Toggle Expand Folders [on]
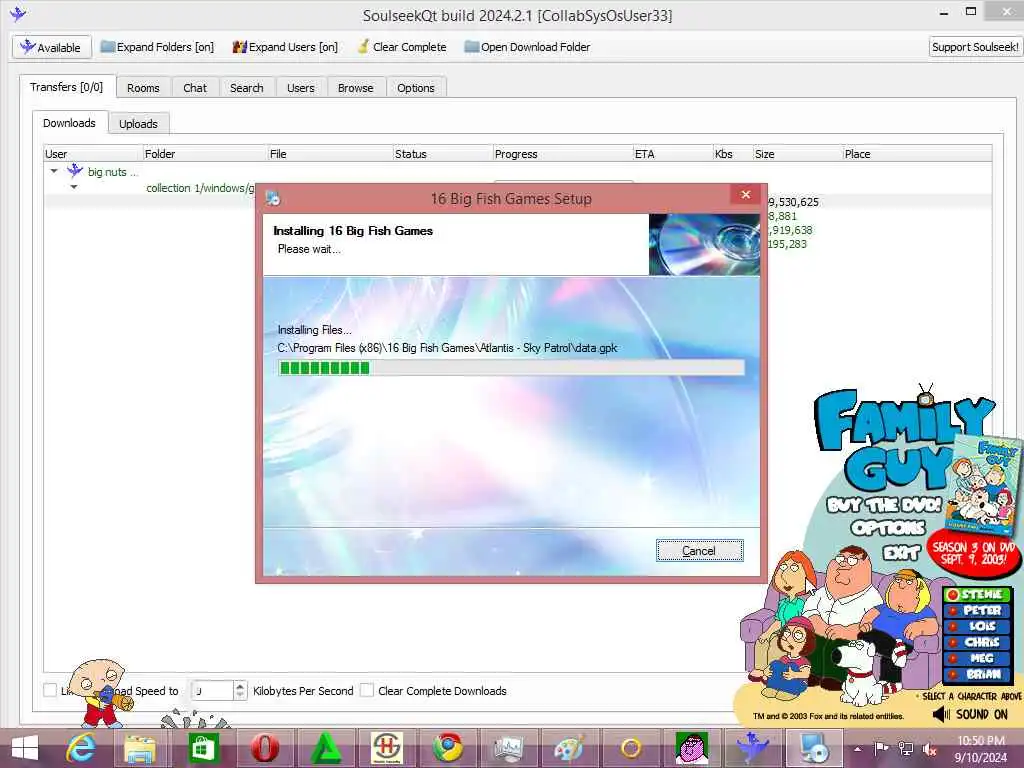This screenshot has width=1024, height=768. pyautogui.click(x=157, y=47)
